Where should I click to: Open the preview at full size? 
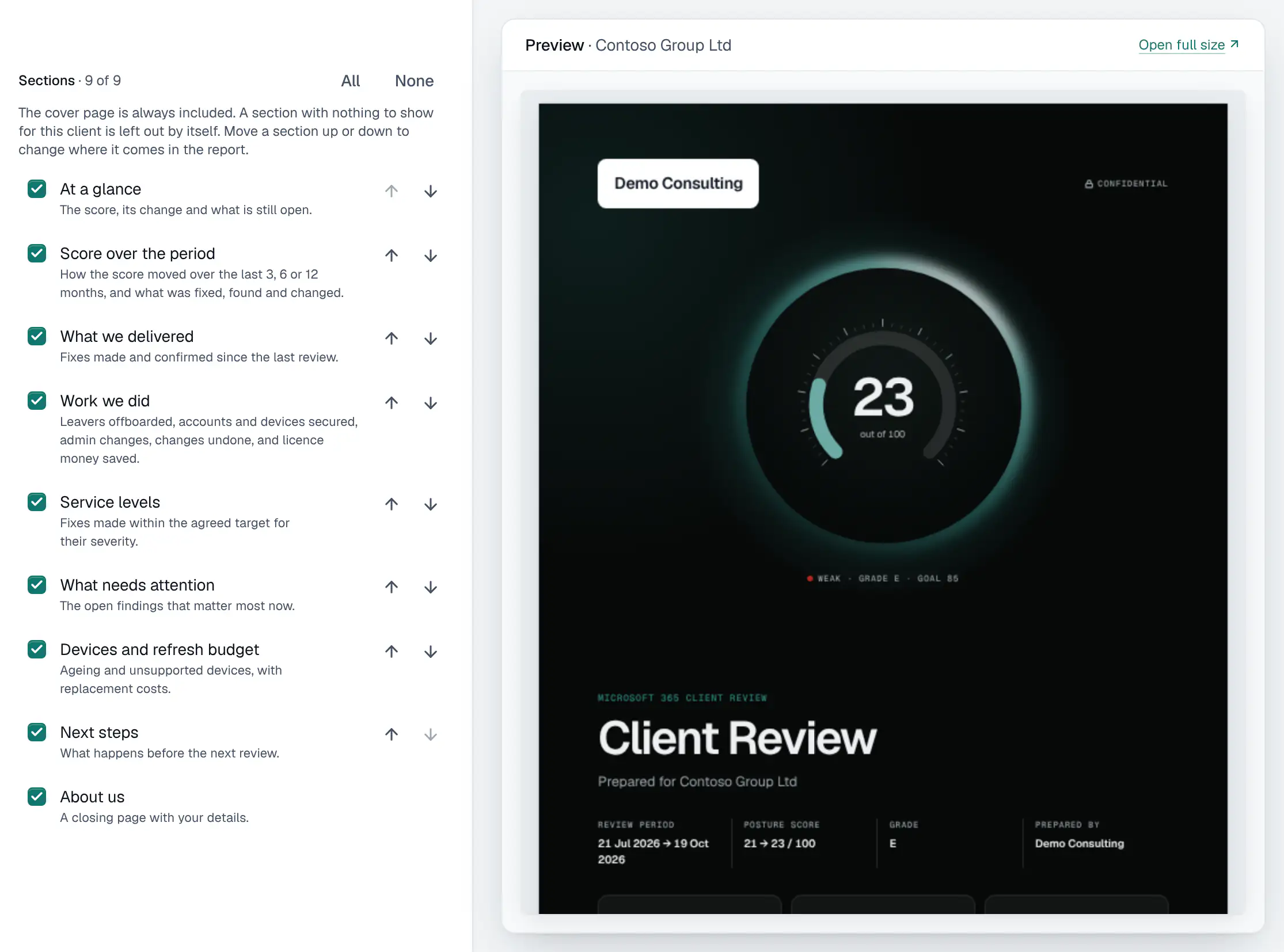(1188, 45)
